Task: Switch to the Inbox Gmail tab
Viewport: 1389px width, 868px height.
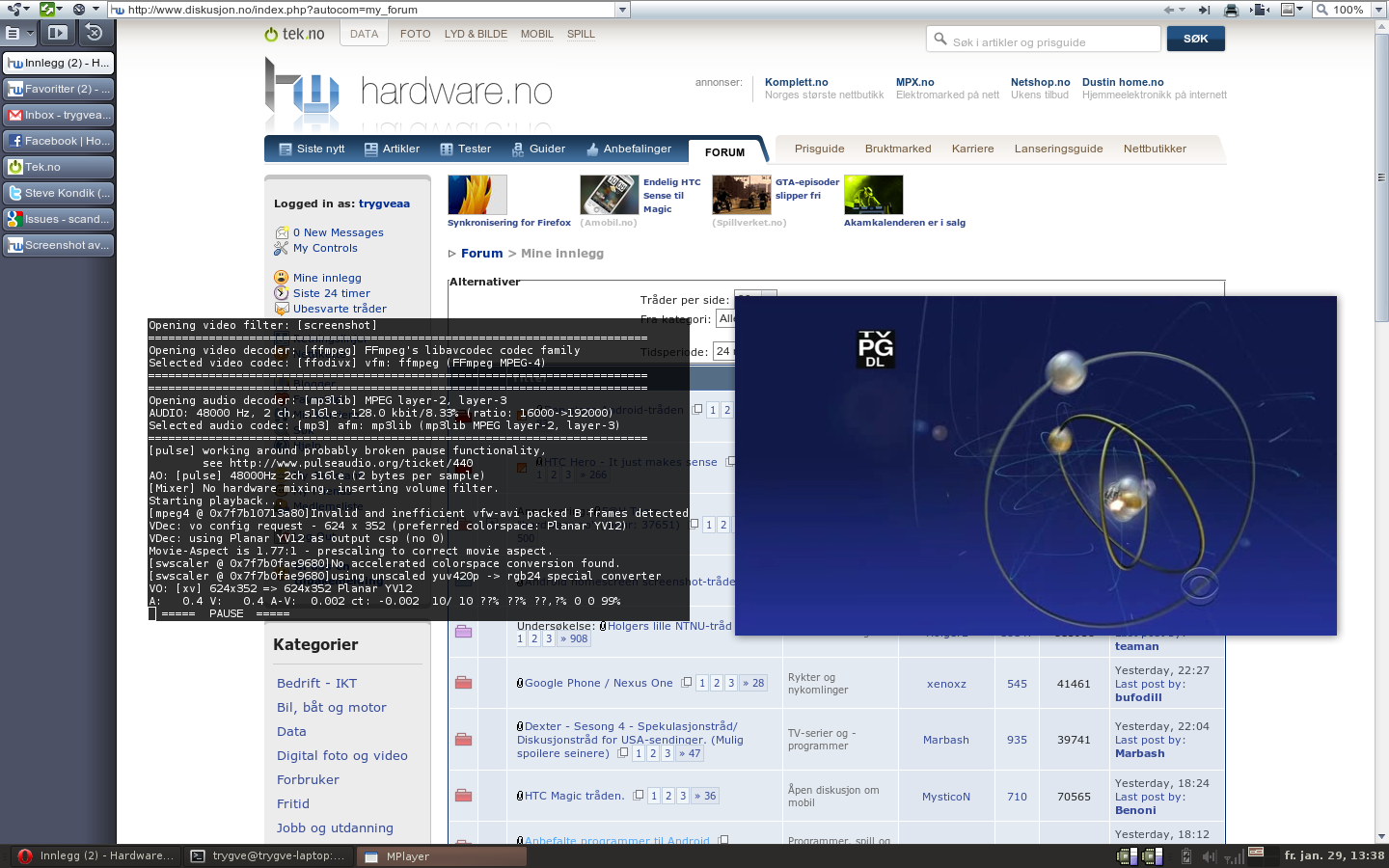Action: click(58, 115)
